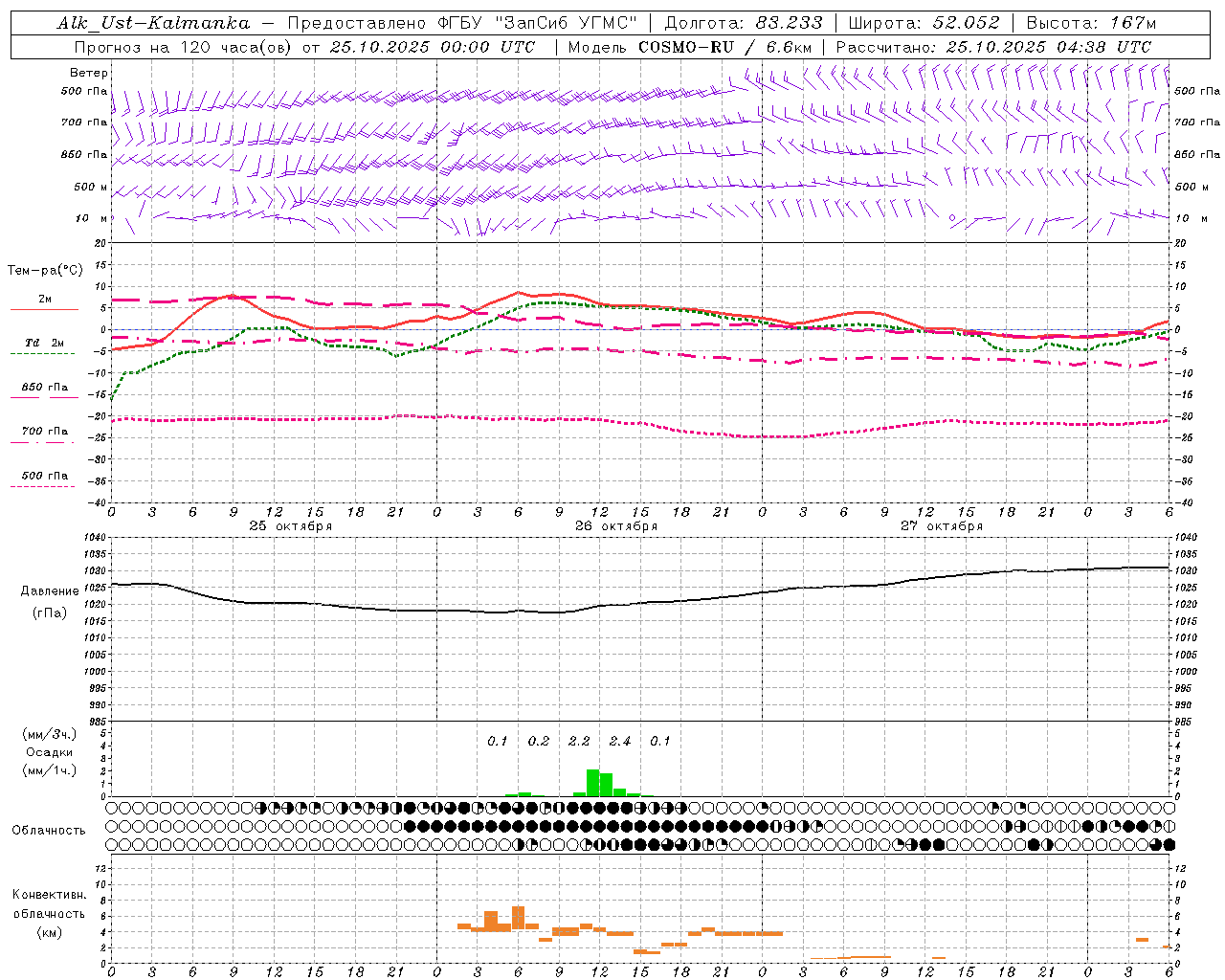
Task: Click the elevation text Высота: 167м
Action: coord(1091,23)
